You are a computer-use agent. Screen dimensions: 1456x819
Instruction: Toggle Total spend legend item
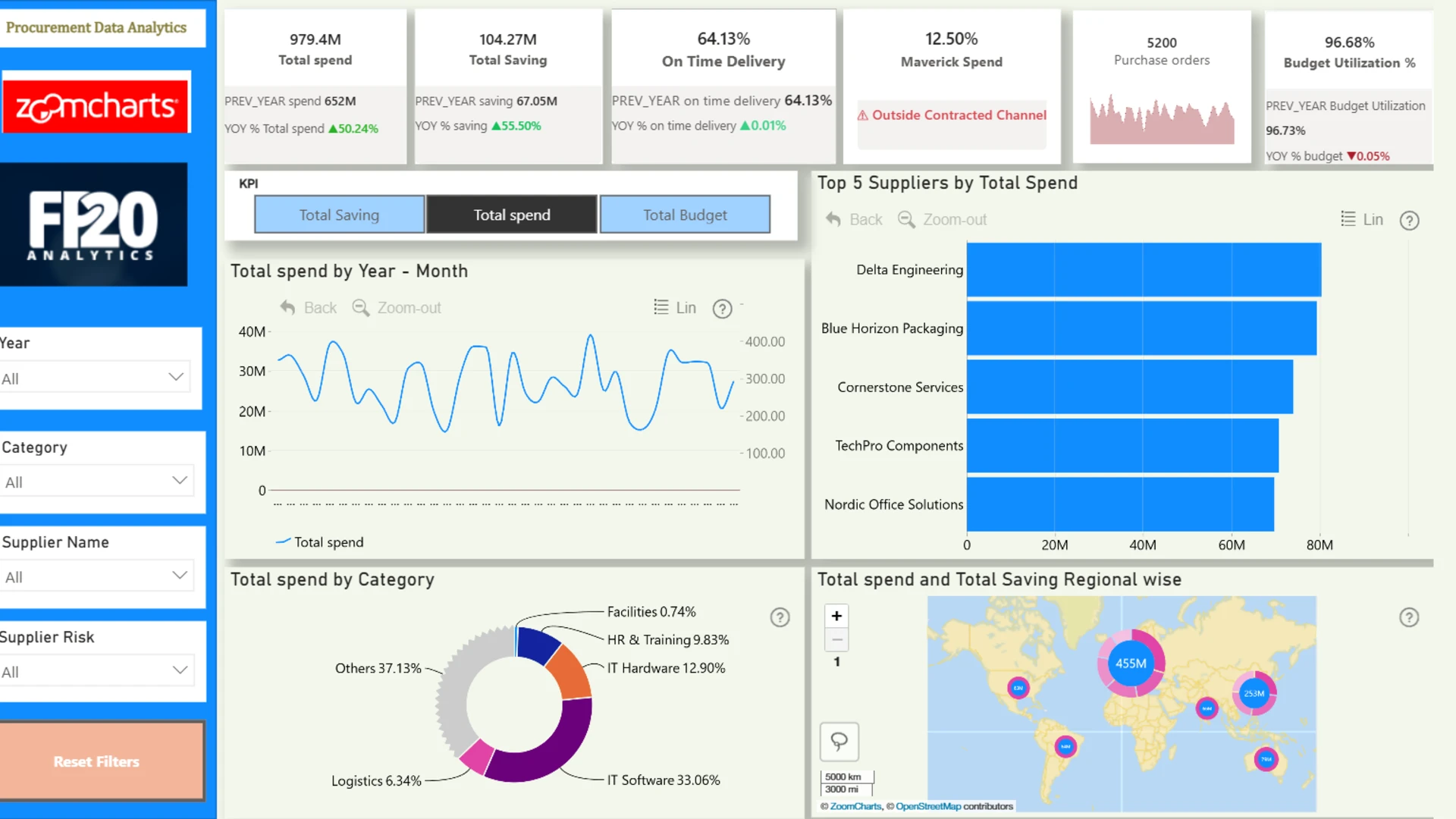coord(319,542)
